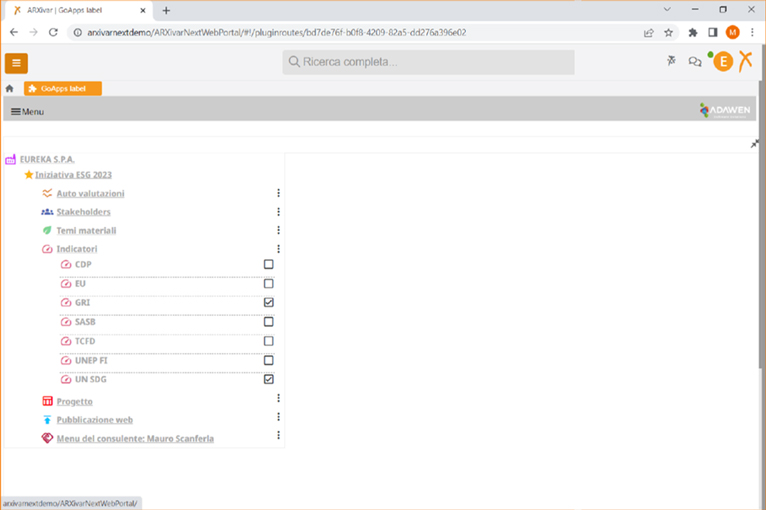Uncheck the GRI indicator checkbox
Screen dimensions: 766x510
(268, 303)
